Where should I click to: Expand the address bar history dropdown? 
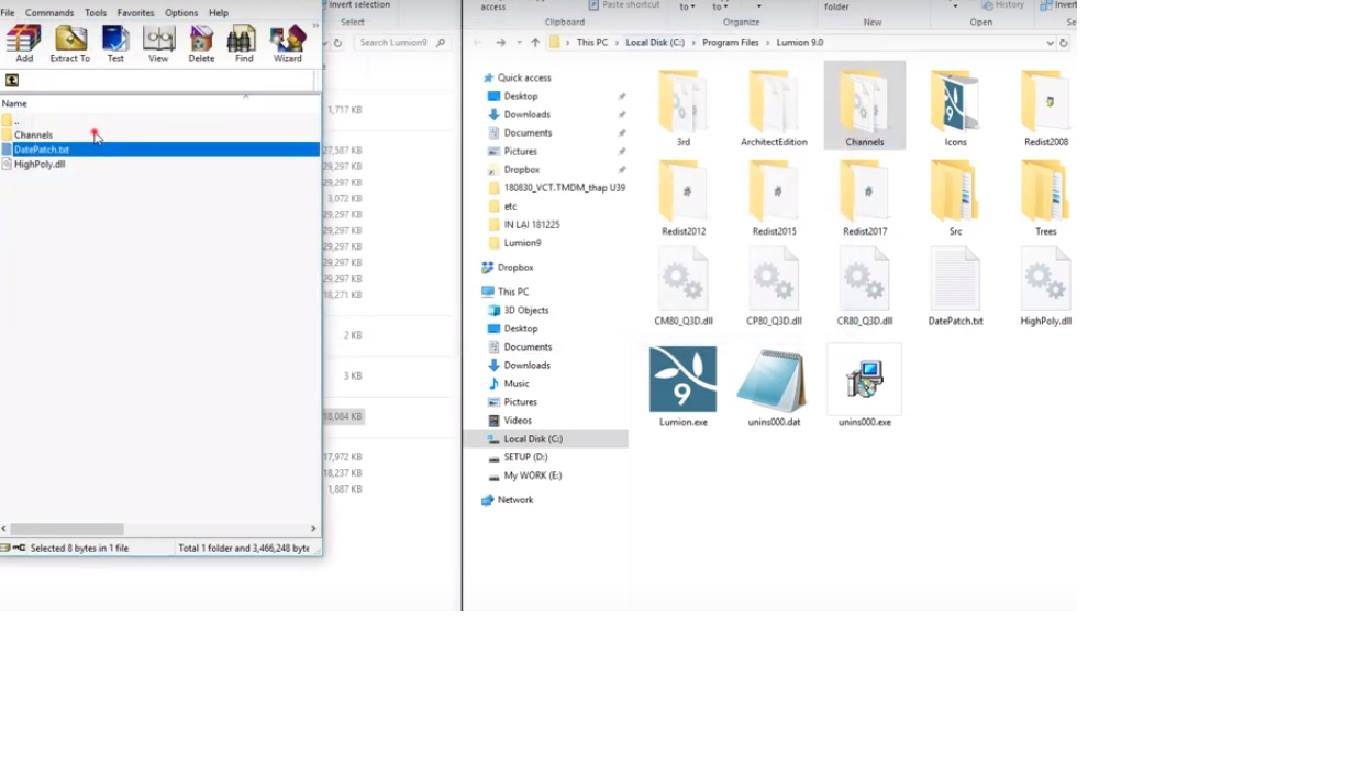[1049, 43]
